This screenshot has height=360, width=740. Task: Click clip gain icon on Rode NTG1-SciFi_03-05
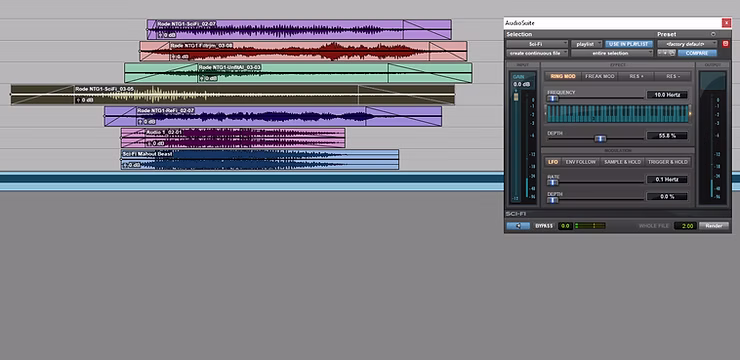[78, 100]
